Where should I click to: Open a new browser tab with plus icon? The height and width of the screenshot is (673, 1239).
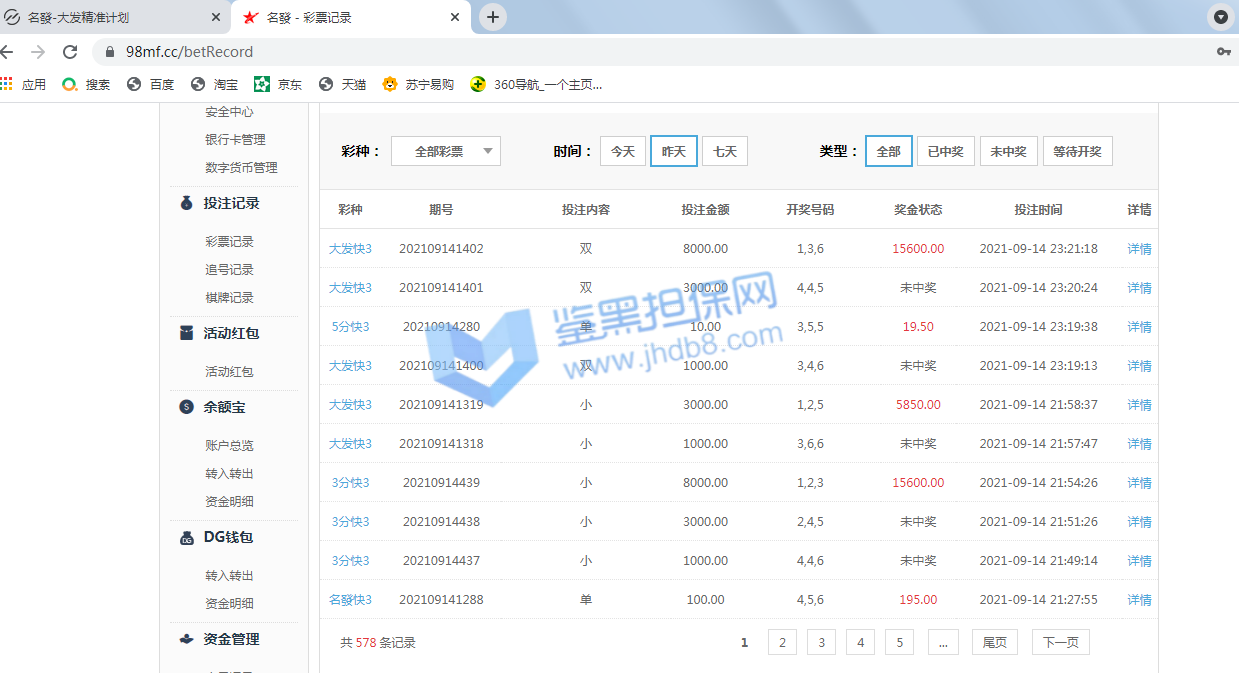pyautogui.click(x=492, y=17)
